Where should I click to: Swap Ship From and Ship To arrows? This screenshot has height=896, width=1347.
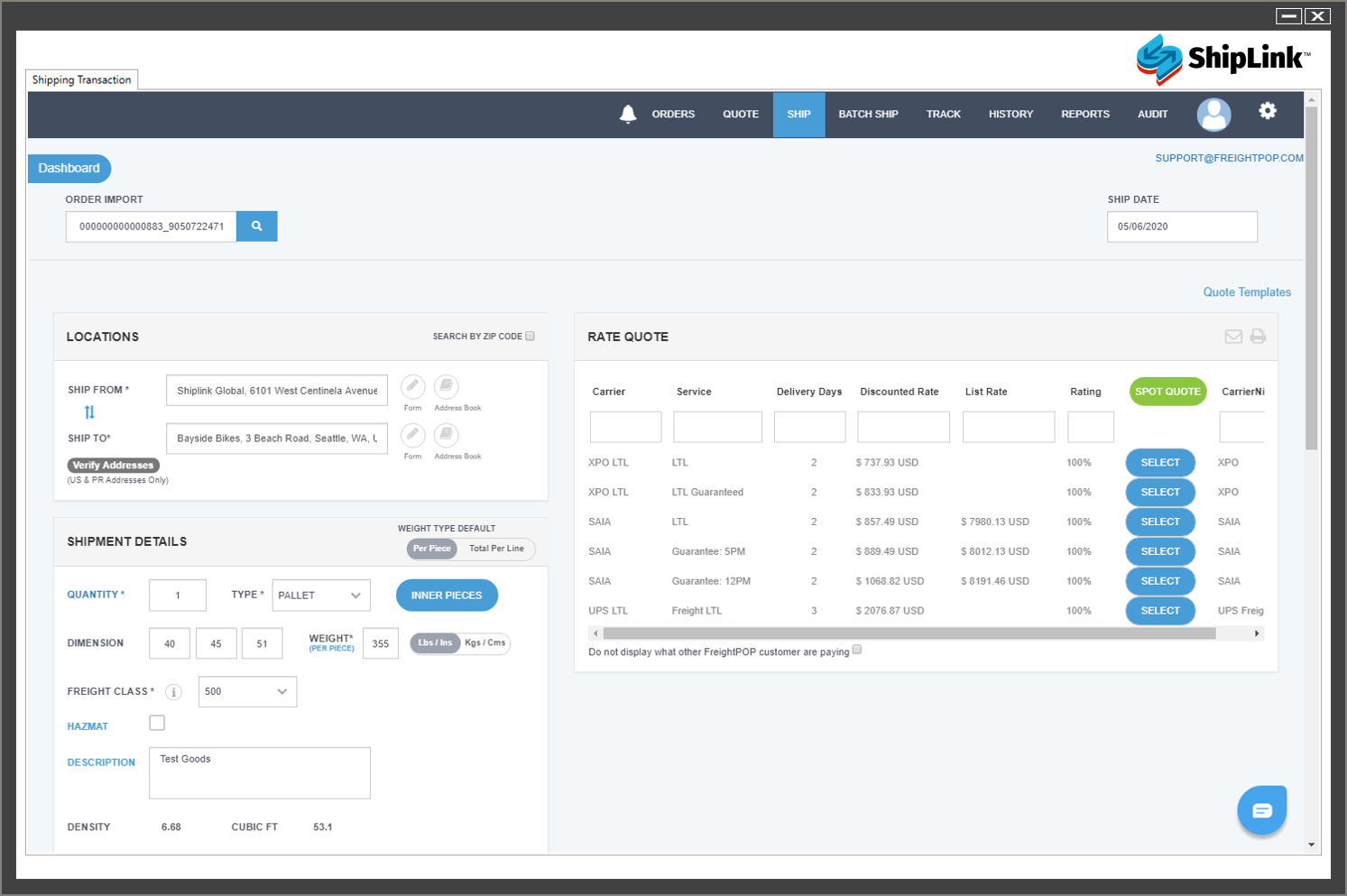[x=89, y=412]
